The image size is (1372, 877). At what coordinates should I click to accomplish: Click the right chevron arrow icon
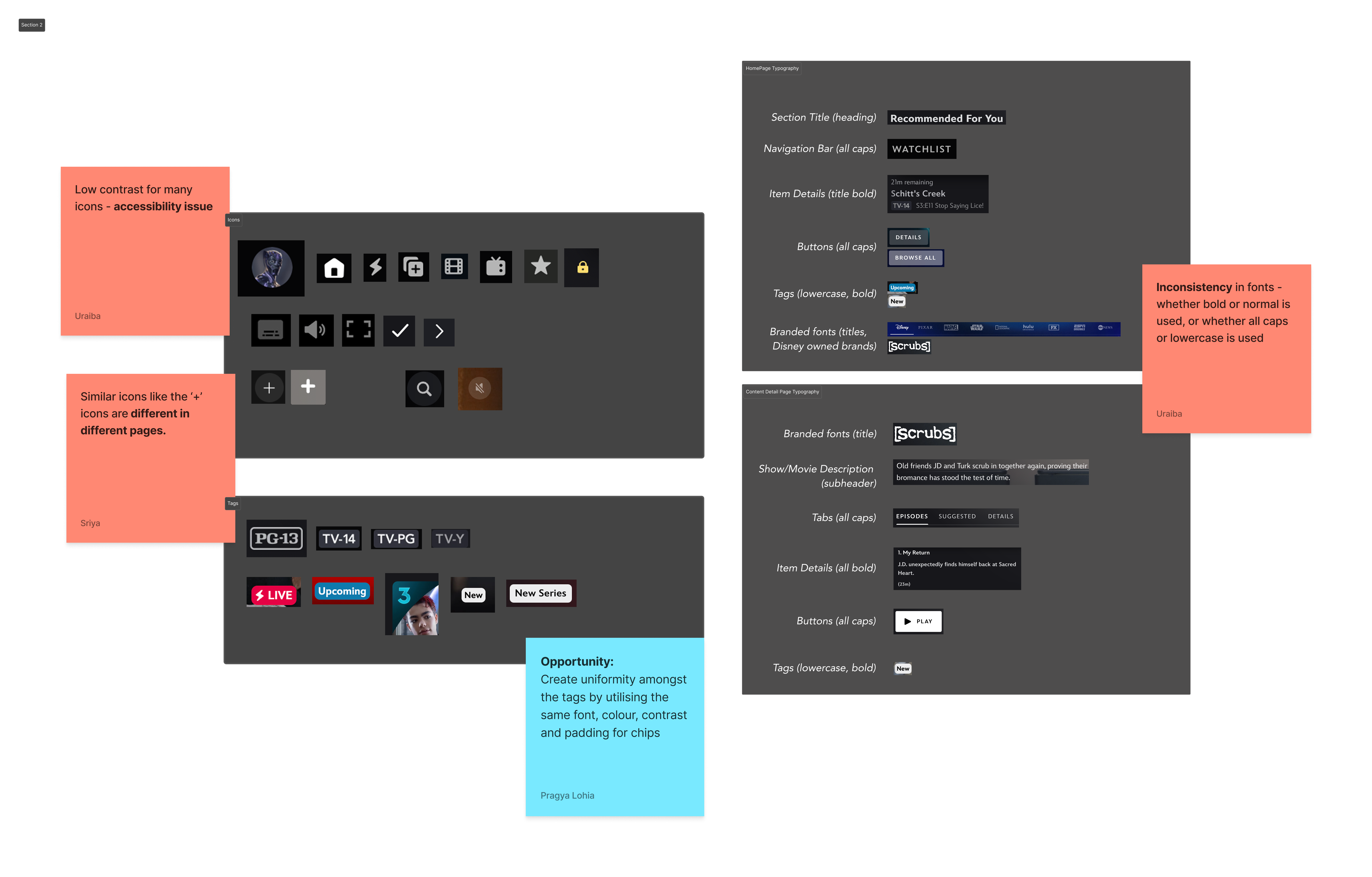click(x=439, y=332)
